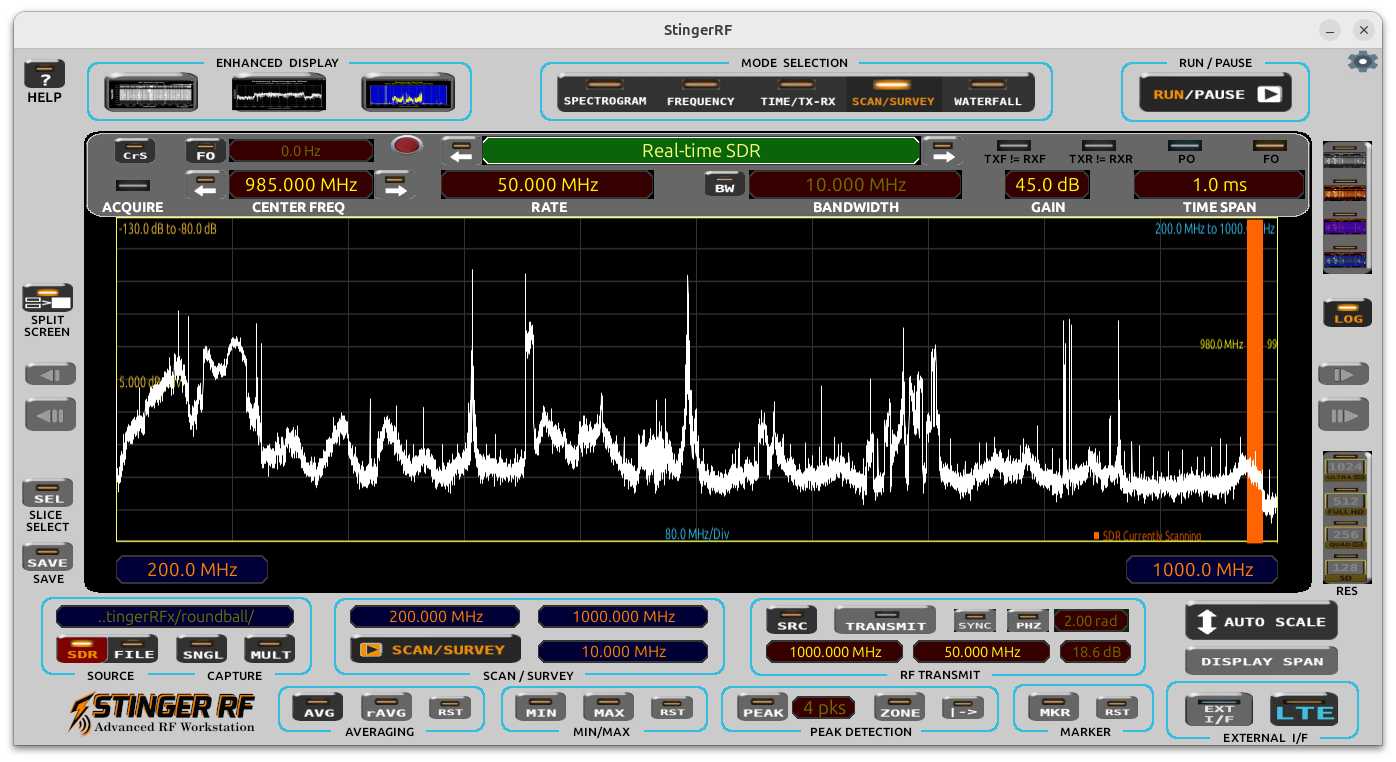
Task: Click the 0.0 Hz offset field
Action: (301, 151)
